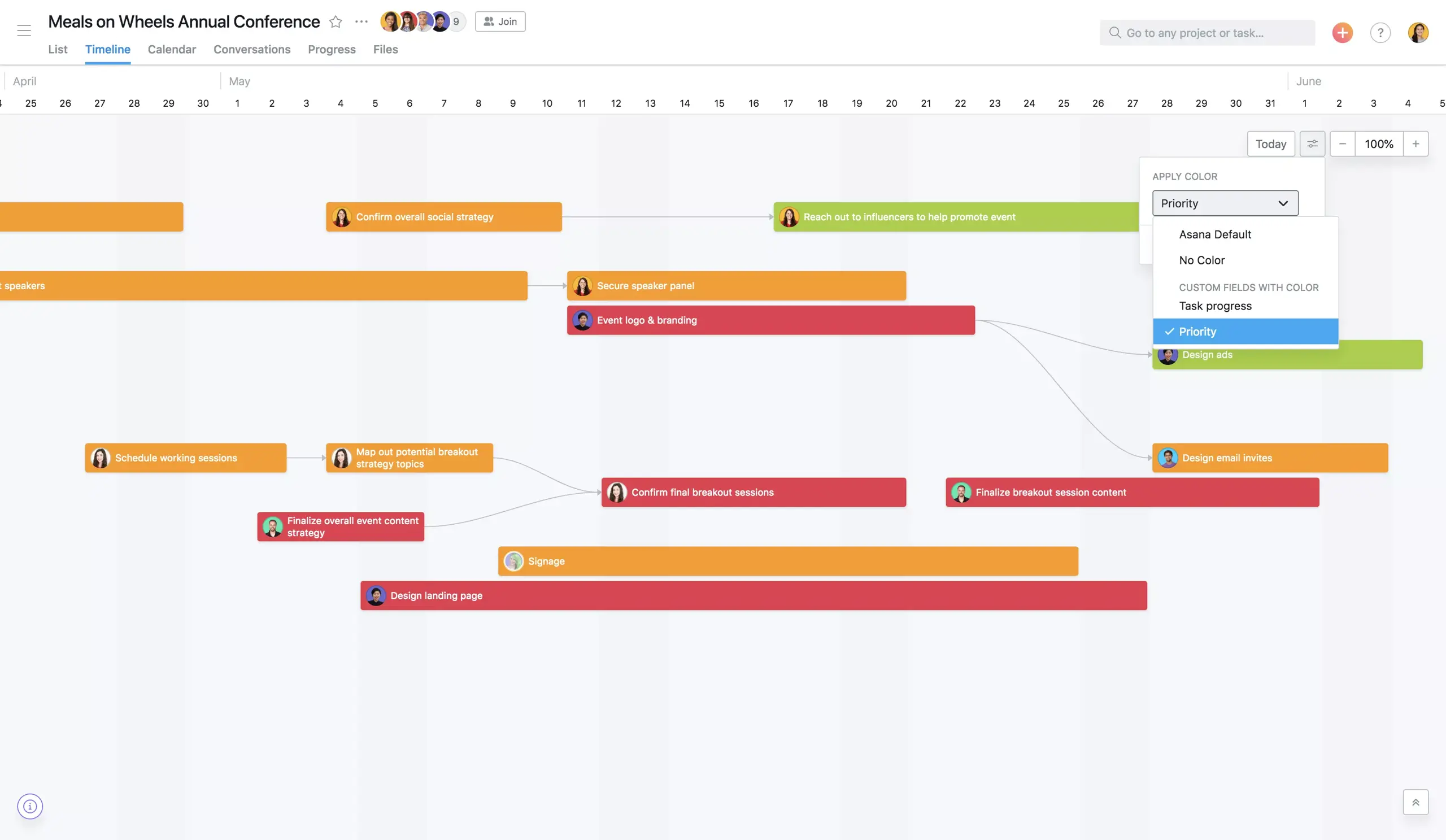
Task: Expand the Apply Color dropdown menu
Action: pos(1225,203)
